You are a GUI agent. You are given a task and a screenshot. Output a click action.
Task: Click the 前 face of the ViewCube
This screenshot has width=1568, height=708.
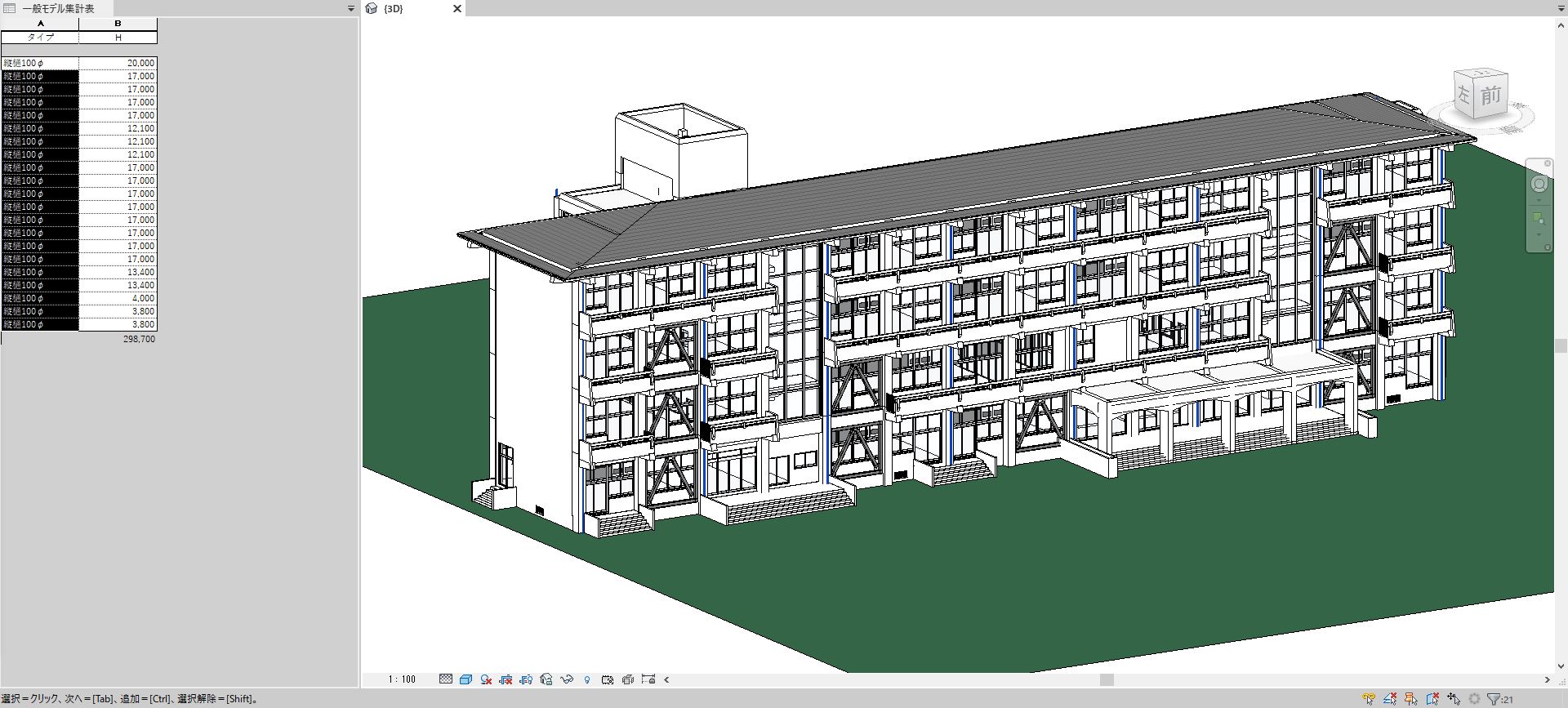[1491, 95]
